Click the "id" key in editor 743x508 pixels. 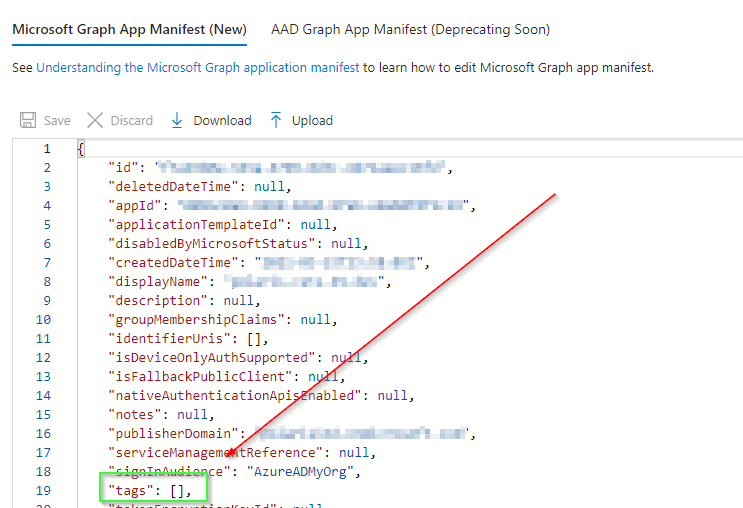pyautogui.click(x=123, y=168)
